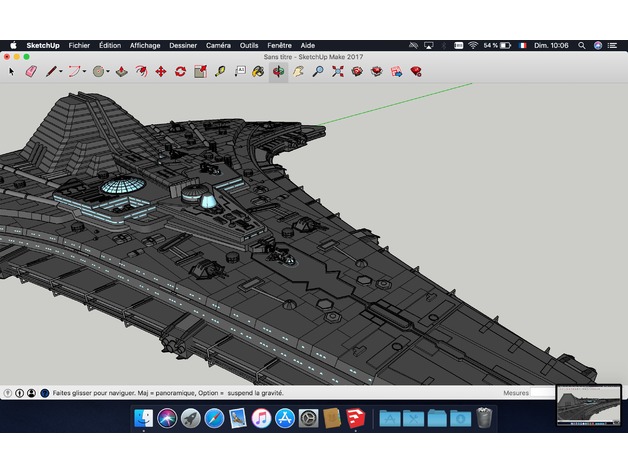Screen dimensions: 628x472
Task: Click the credits status bar icon
Action: click(19, 393)
